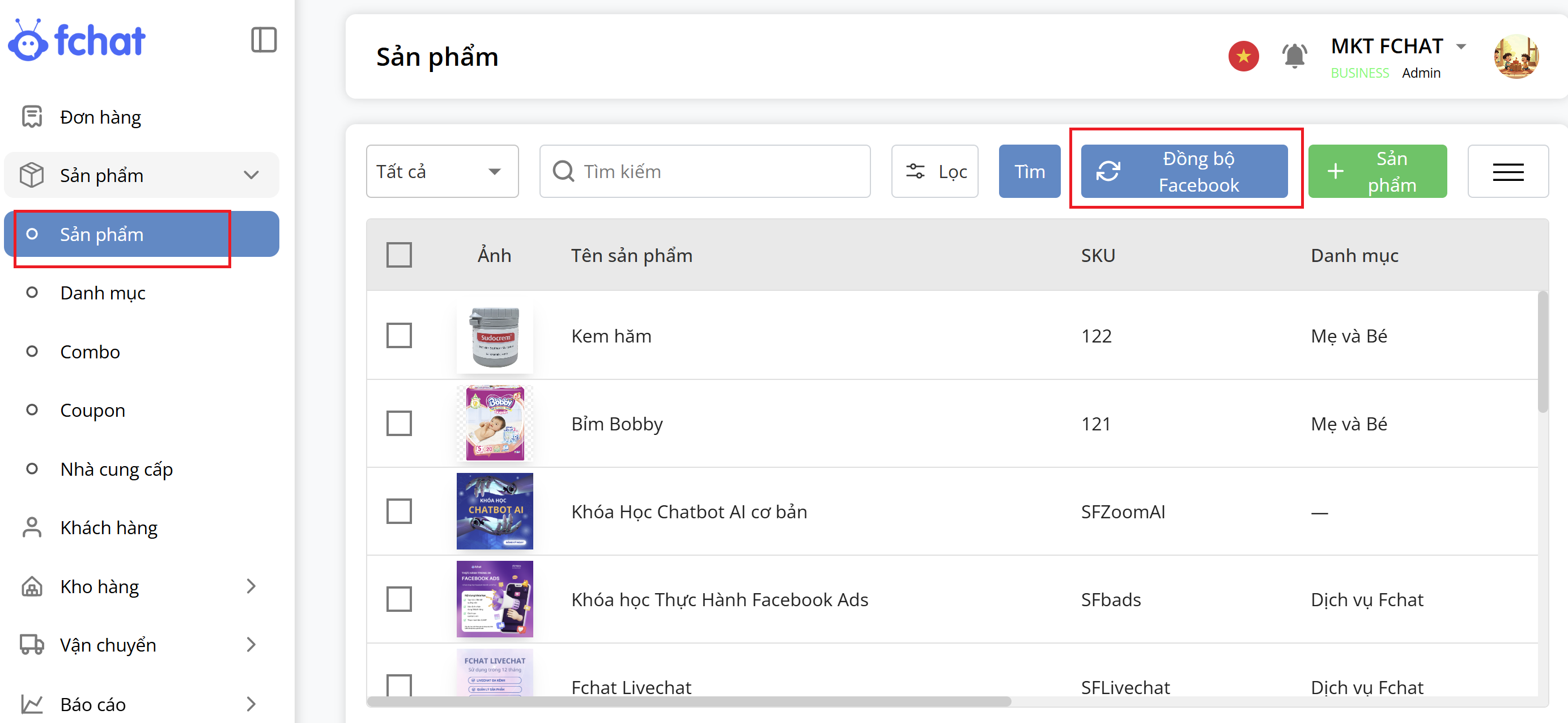Open the Coupon submenu item
This screenshot has width=1568, height=723.
92,411
